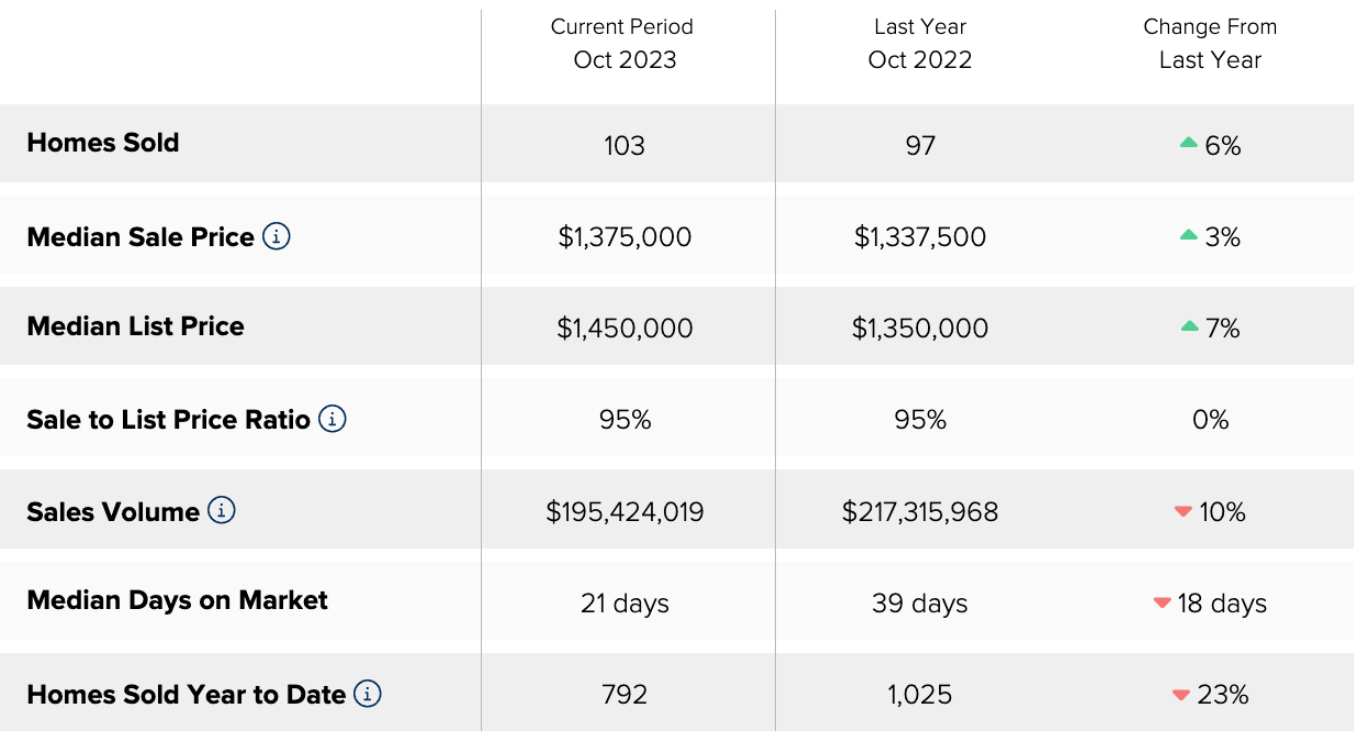Click the green up arrow beside 7%
Image resolution: width=1354 pixels, height=732 pixels.
click(x=1188, y=326)
